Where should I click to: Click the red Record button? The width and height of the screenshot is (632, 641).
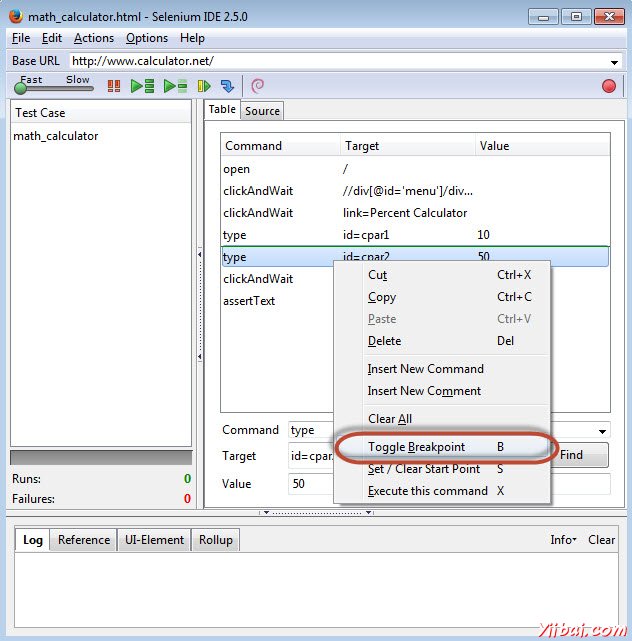coord(609,86)
